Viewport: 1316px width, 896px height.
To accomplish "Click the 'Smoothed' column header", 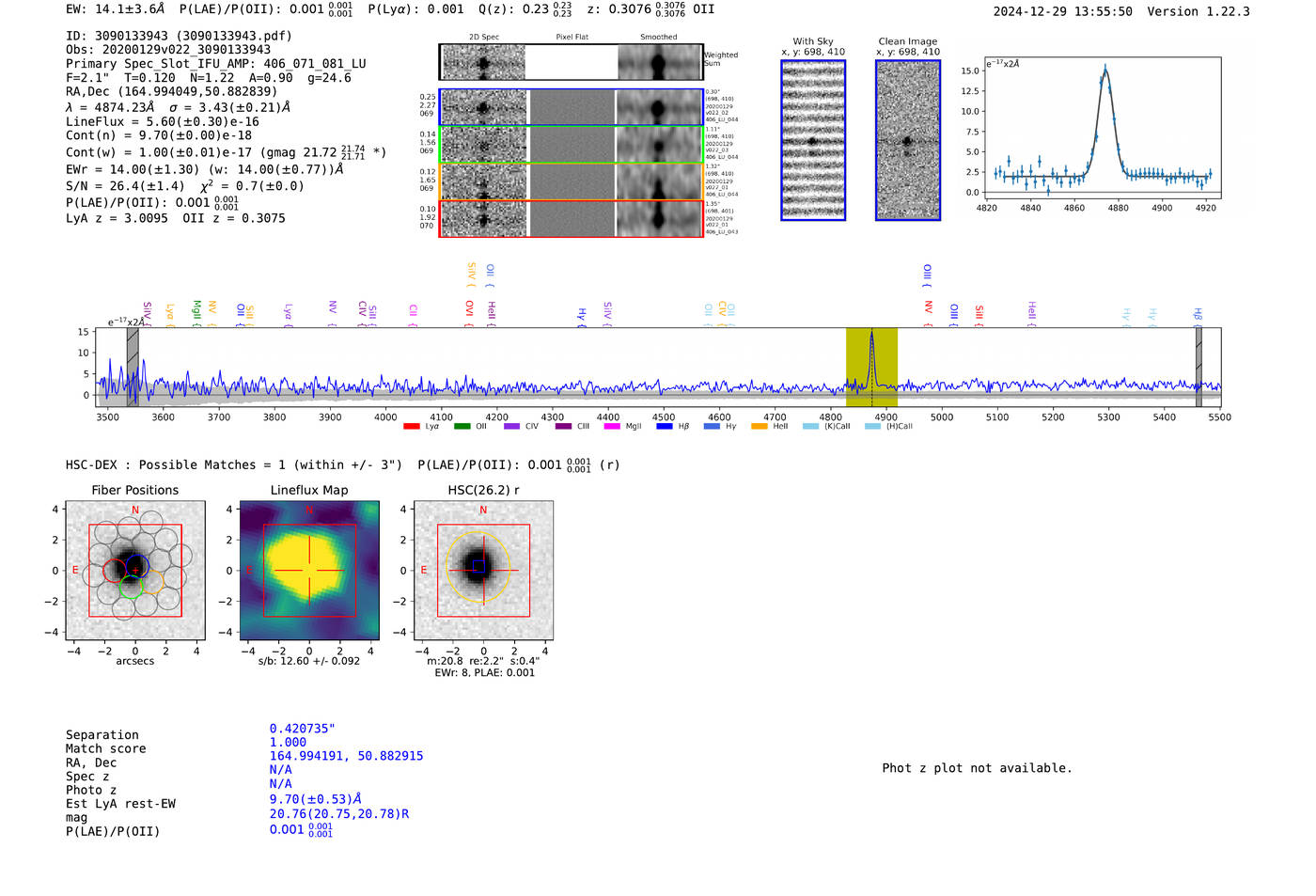I will tap(658, 38).
